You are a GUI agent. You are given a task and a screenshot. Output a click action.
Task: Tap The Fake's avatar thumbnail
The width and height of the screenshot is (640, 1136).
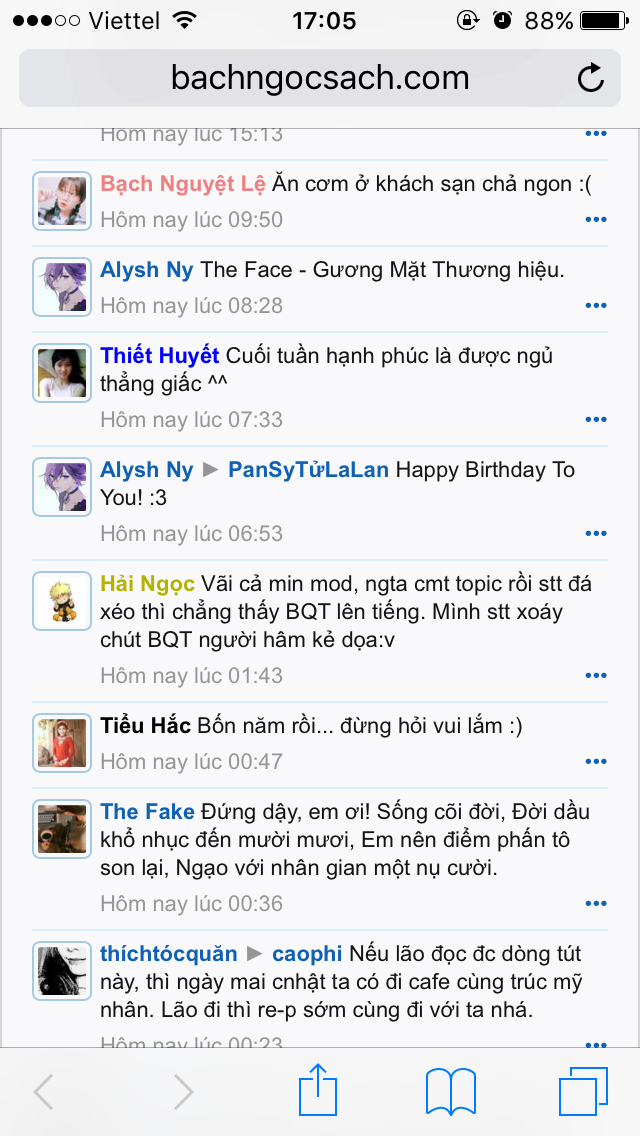click(x=62, y=827)
